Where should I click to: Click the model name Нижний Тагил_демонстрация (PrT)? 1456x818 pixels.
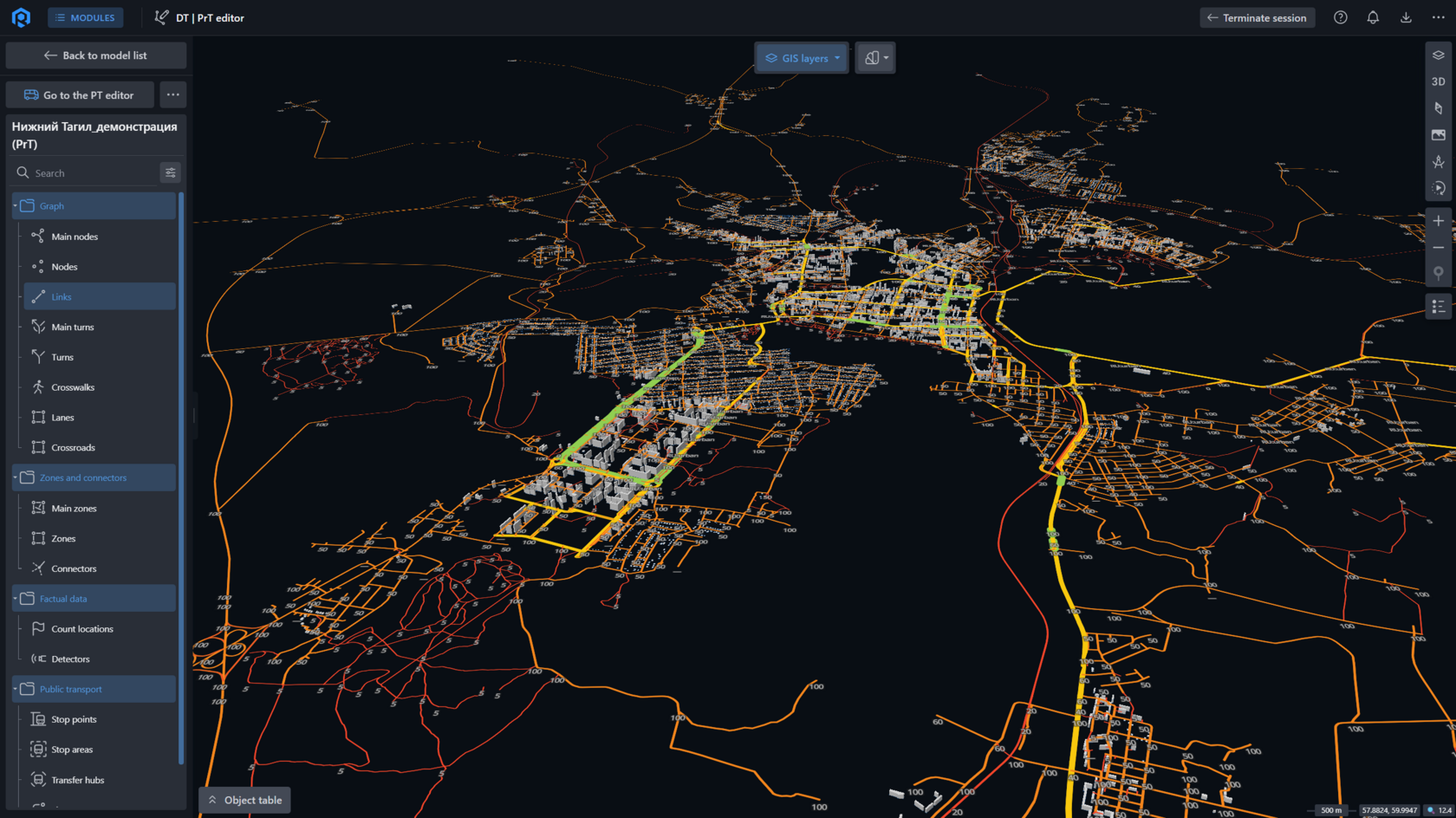click(94, 135)
